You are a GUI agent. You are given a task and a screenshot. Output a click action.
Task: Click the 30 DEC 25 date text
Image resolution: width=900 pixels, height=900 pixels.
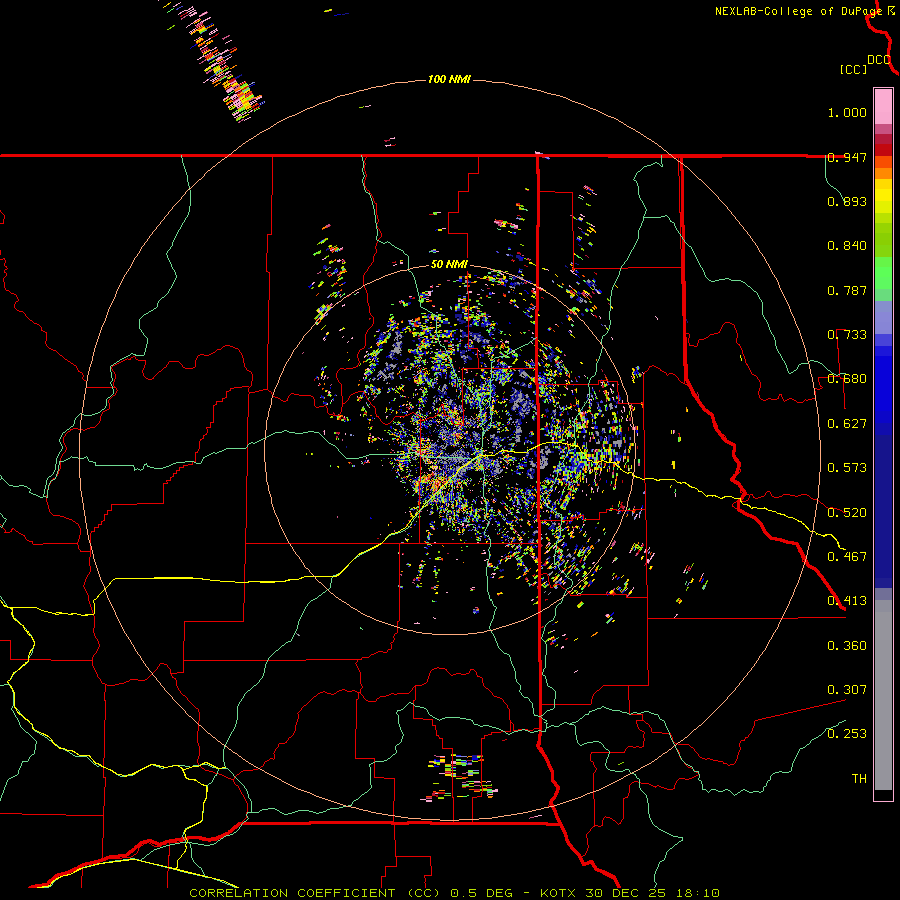point(626,893)
